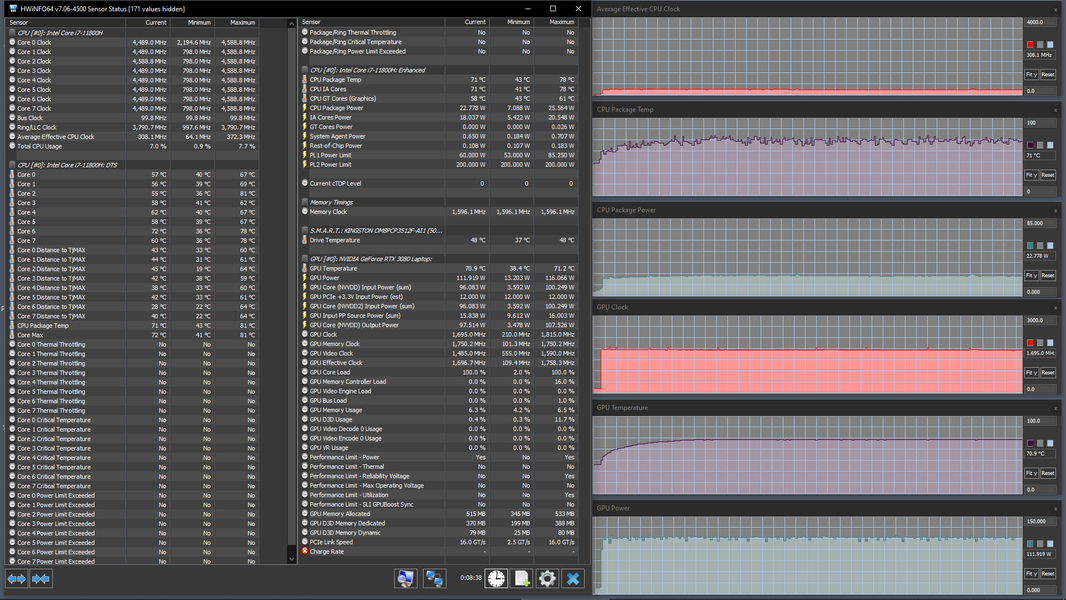Click Fit y in Average Effective CPU Clock graph
Image resolution: width=1066 pixels, height=600 pixels.
pos(1031,75)
